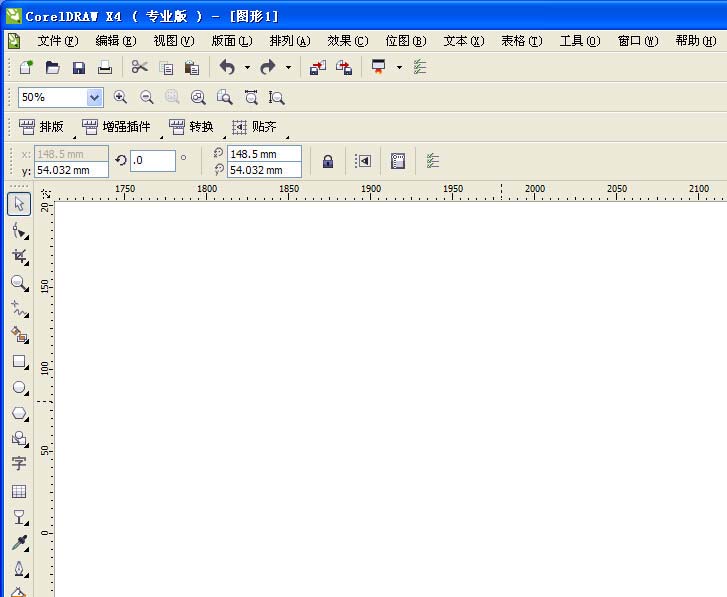
Task: Expand the undo history arrow
Action: coord(247,68)
